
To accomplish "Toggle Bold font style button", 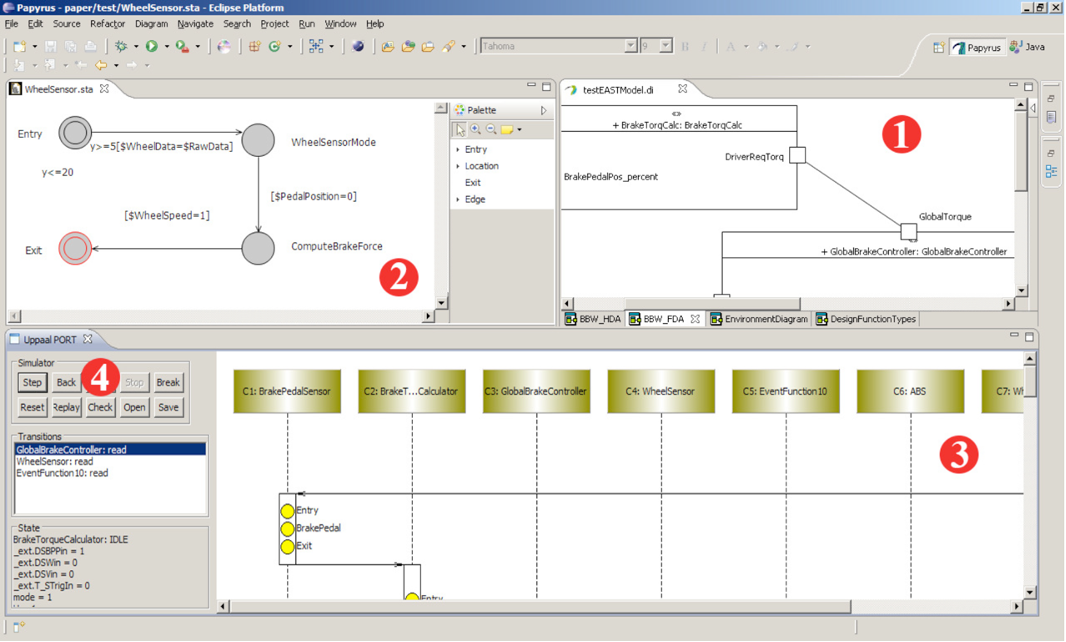I will point(685,46).
